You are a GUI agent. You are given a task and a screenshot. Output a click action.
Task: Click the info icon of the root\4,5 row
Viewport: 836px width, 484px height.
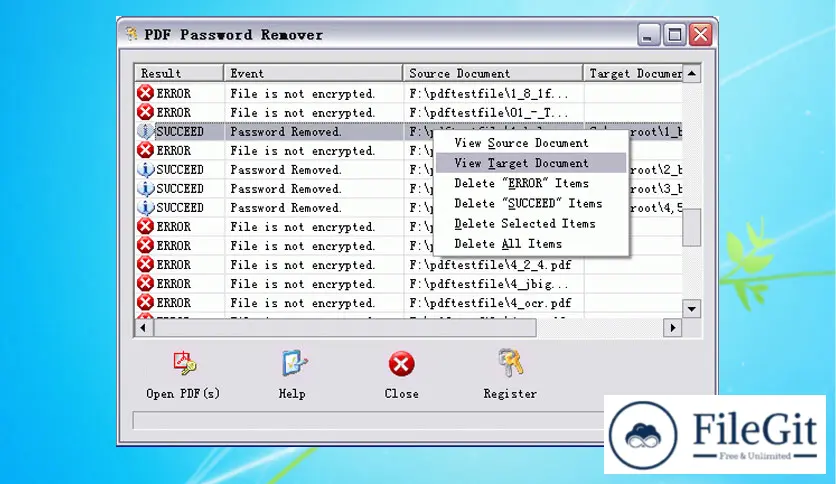click(x=145, y=208)
